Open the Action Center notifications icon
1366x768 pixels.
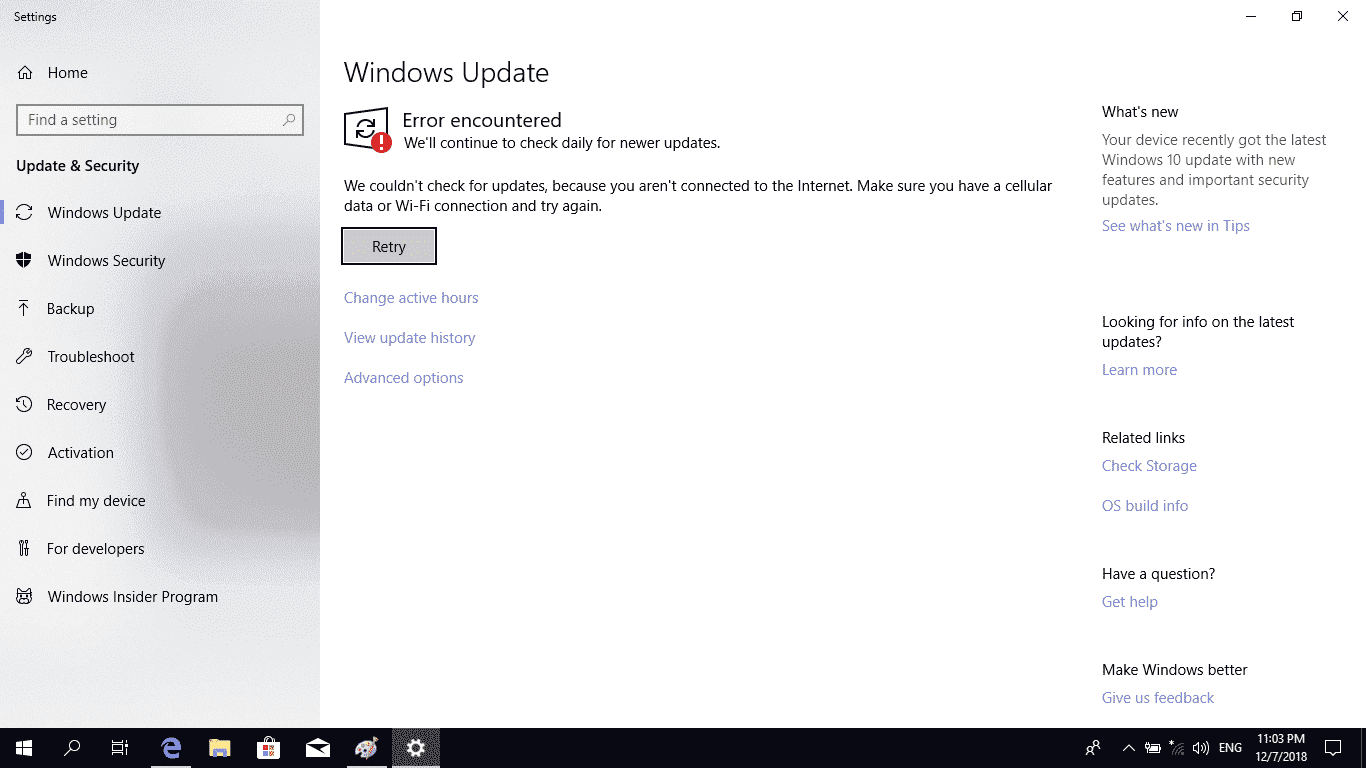[x=1333, y=748]
